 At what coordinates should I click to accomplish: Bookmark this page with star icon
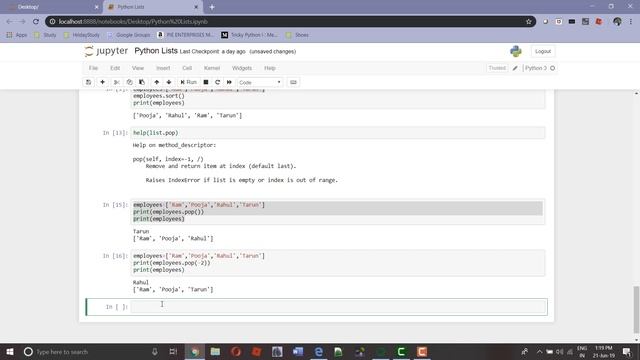pos(529,22)
